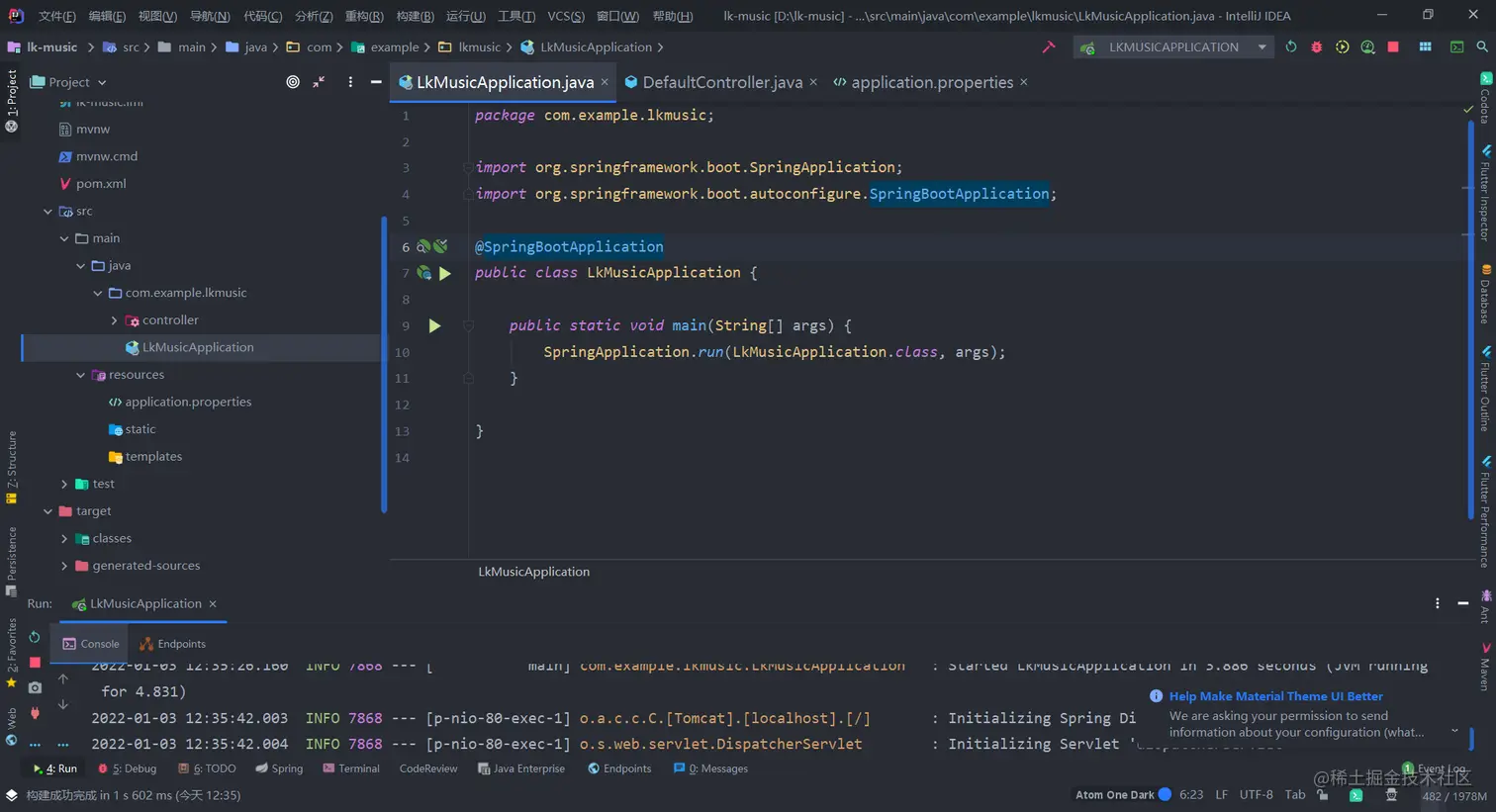1496x812 pixels.
Task: Collapse the com.example.lkmusic package
Action: click(98, 293)
